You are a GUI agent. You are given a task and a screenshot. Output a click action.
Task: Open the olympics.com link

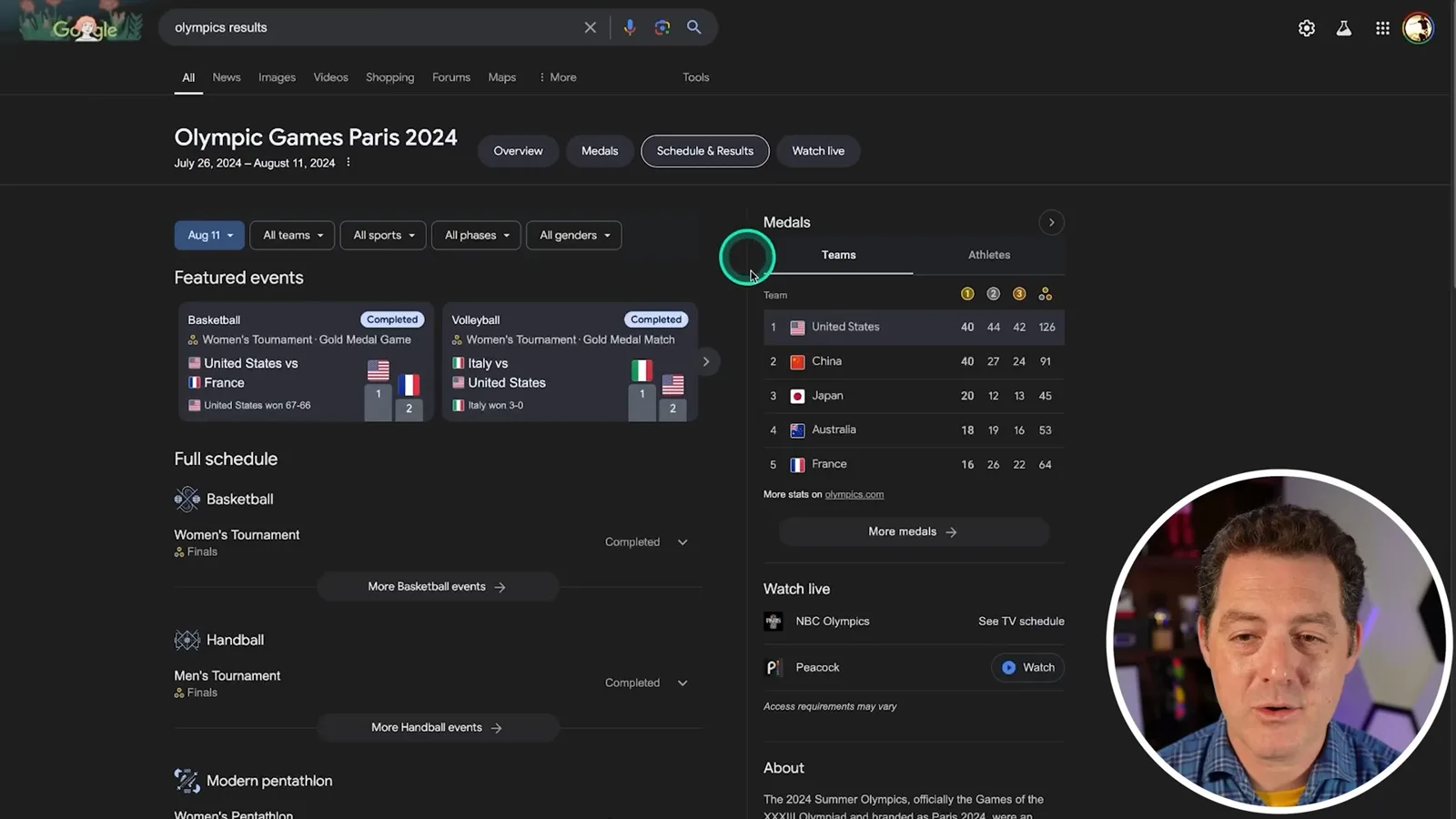tap(854, 495)
